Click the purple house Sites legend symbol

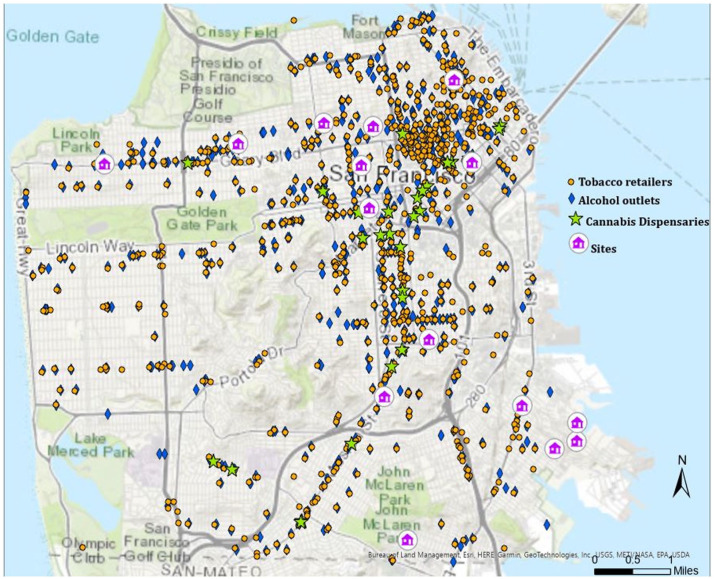[x=577, y=243]
